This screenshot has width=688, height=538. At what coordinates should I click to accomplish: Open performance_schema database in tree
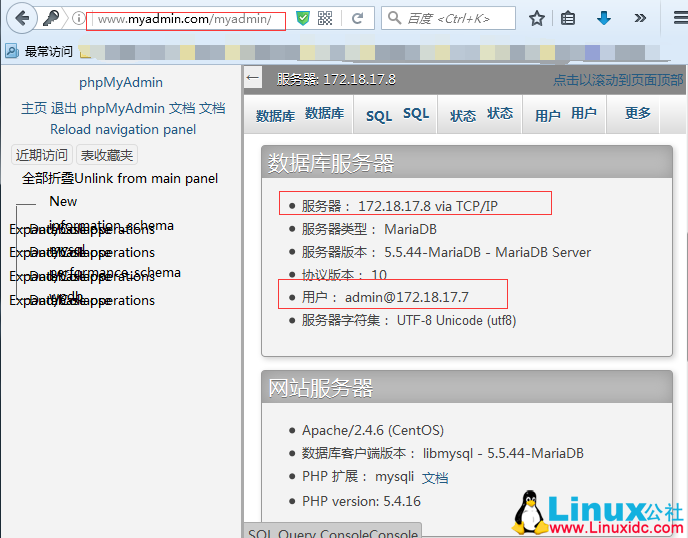(x=115, y=272)
